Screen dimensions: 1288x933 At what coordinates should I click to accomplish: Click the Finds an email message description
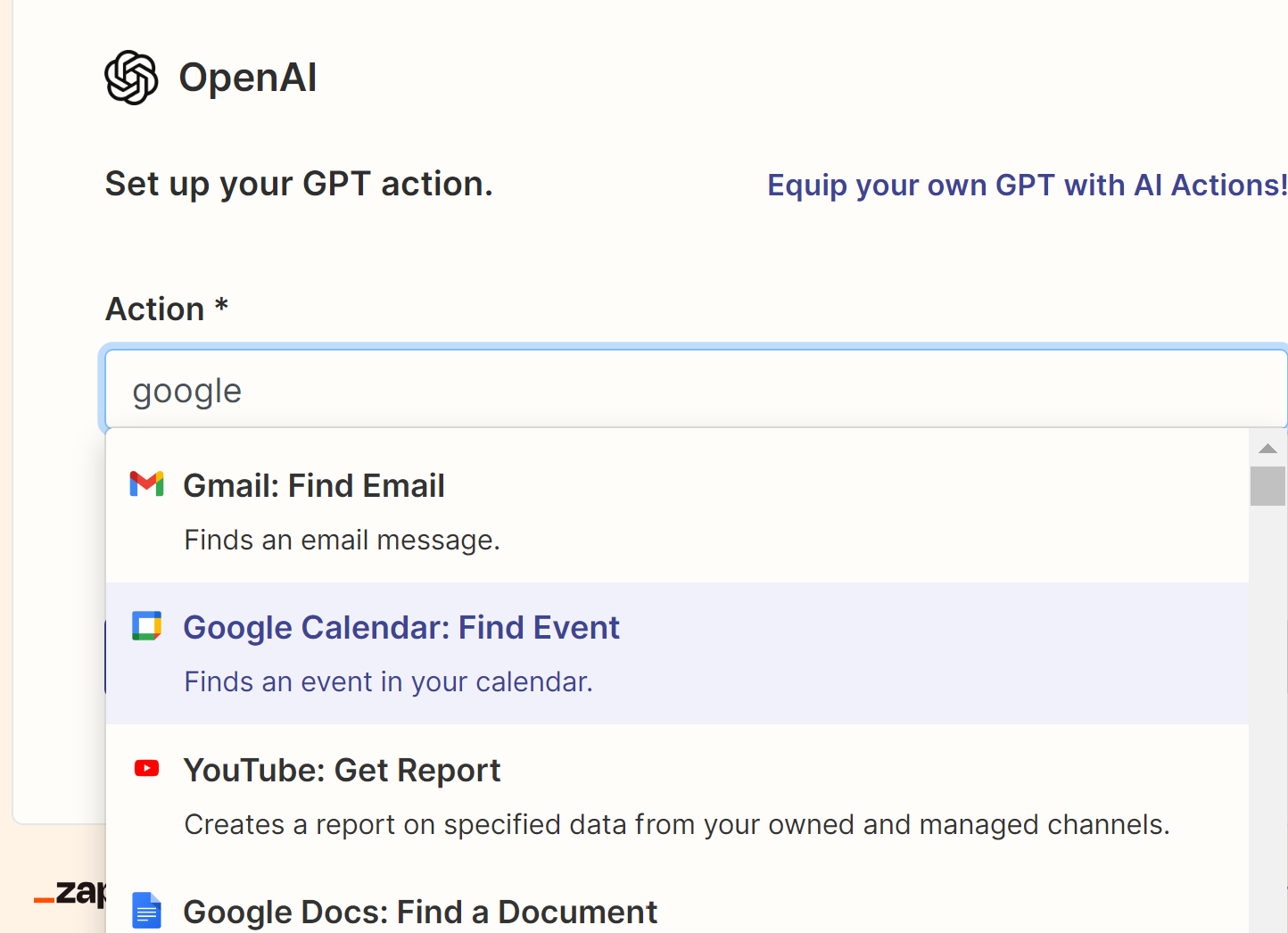[x=342, y=540]
